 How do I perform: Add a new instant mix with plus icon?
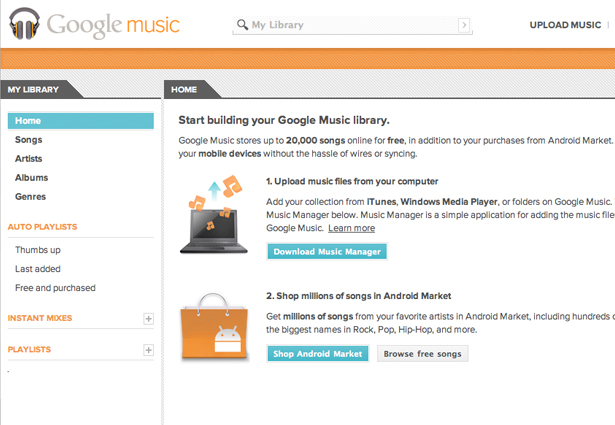tap(148, 319)
